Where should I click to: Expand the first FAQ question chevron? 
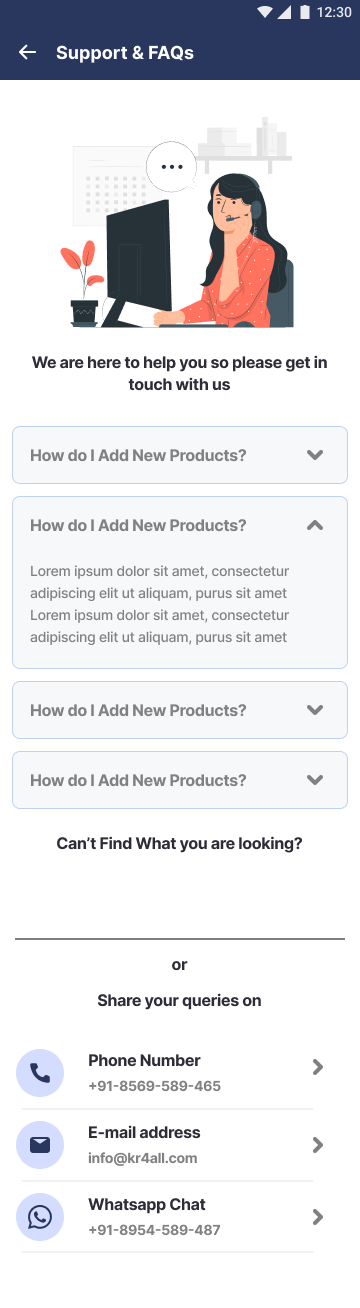315,455
